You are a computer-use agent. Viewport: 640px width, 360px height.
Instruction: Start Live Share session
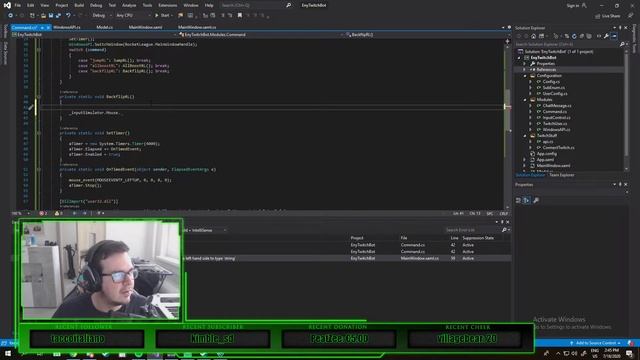click(x=608, y=16)
